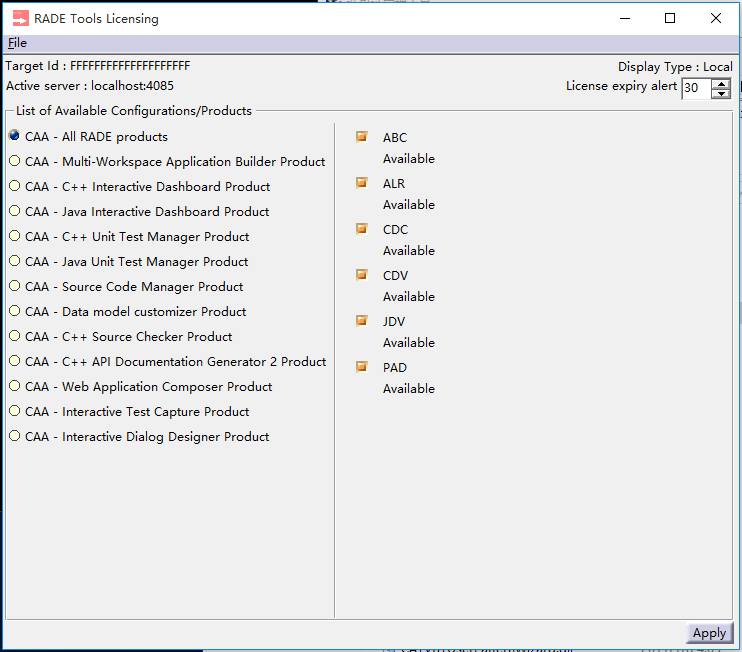The image size is (742, 652).
Task: Pick Source Code Manager Product radio button
Action: (x=15, y=286)
